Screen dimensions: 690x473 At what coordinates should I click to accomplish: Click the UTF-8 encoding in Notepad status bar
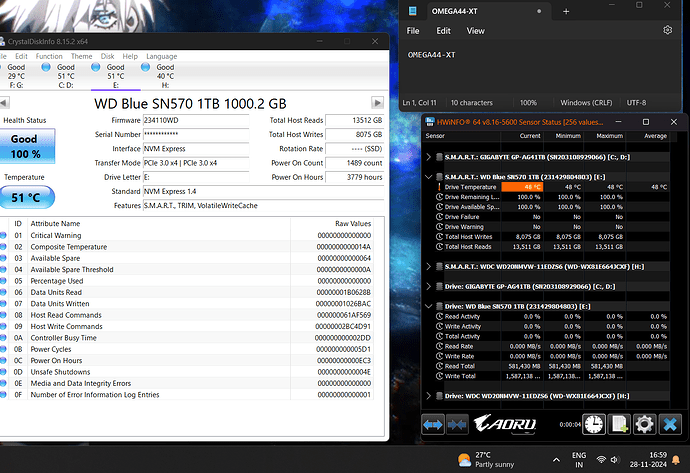click(636, 103)
